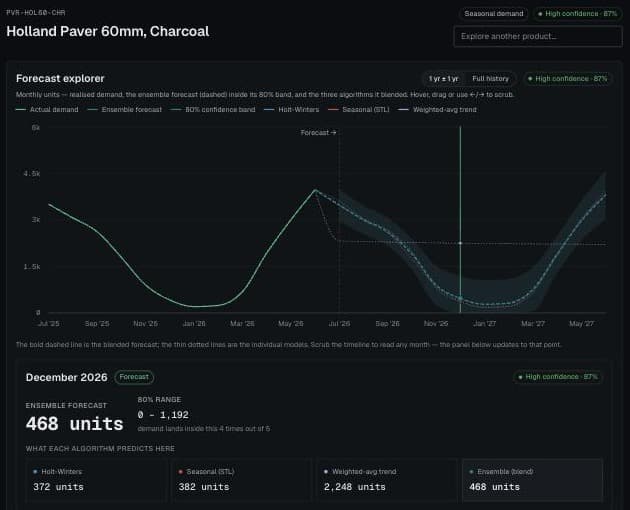Select the Ensemble (blend) 468 units card
The width and height of the screenshot is (630, 510).
pyautogui.click(x=533, y=480)
